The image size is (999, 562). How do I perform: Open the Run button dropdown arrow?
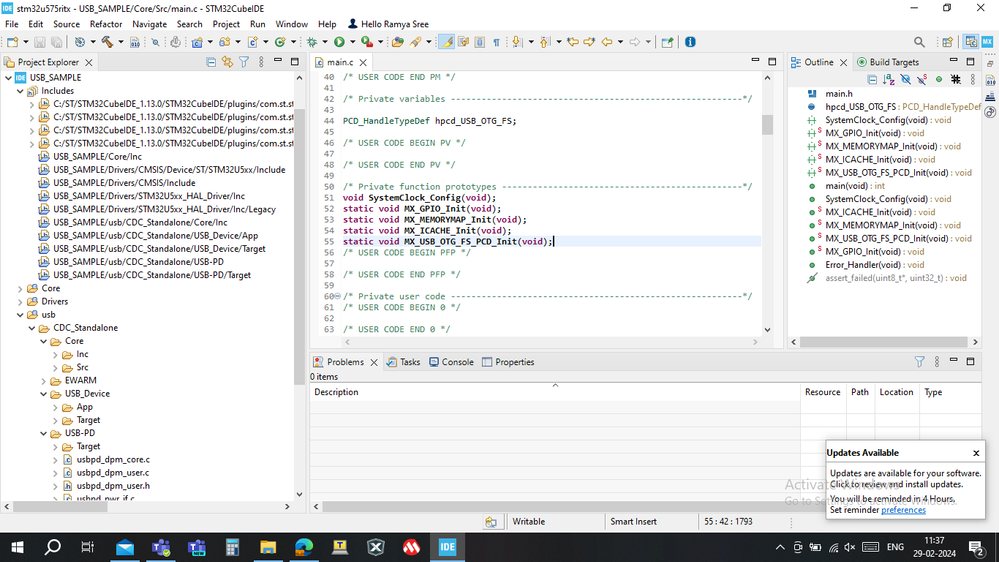coord(352,42)
